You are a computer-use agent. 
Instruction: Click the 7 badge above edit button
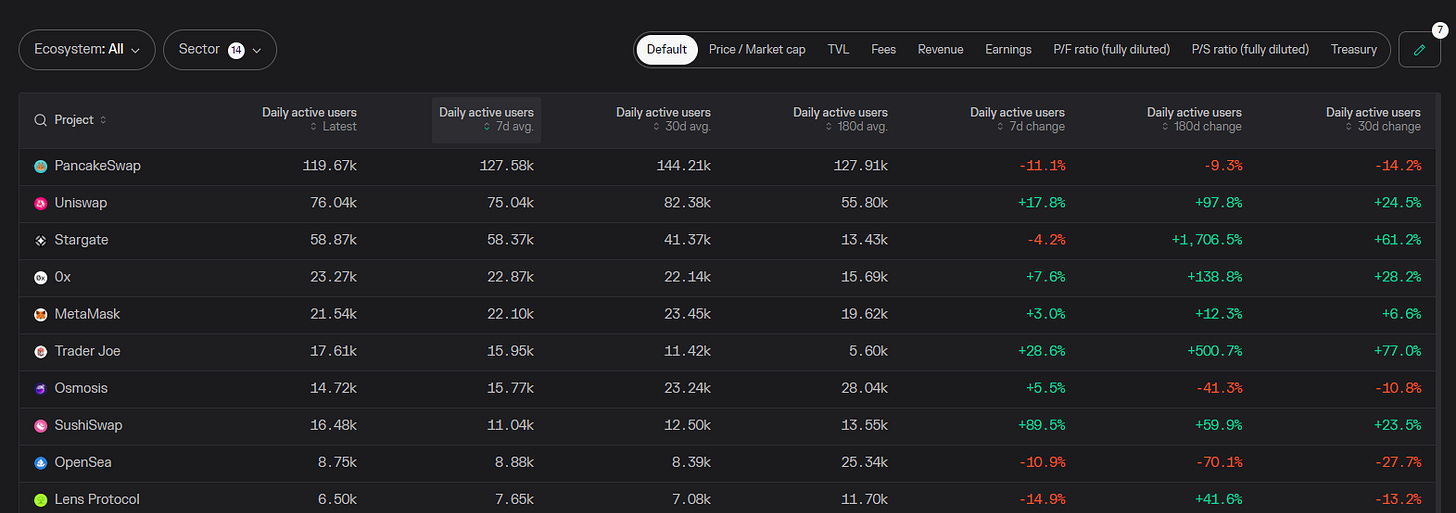[1439, 30]
